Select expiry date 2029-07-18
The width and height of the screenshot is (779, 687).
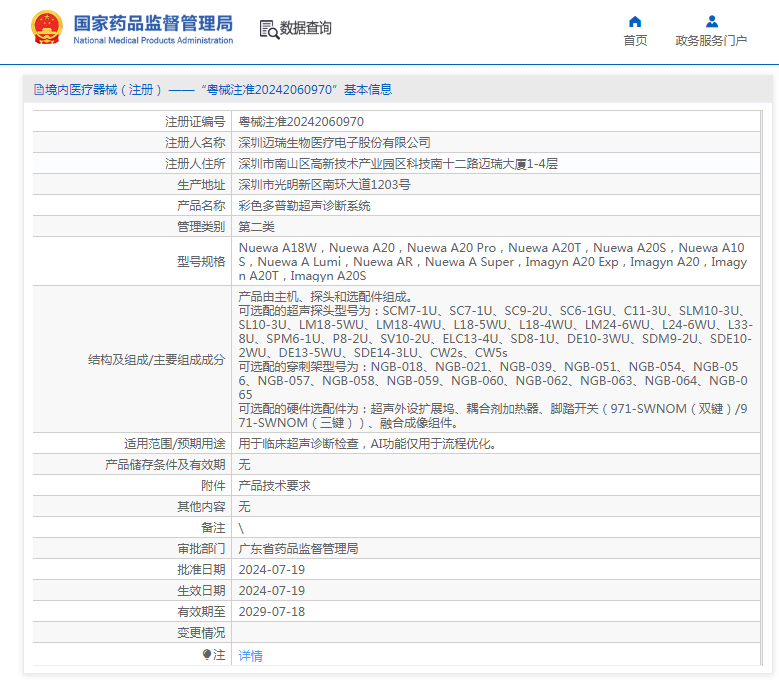(x=272, y=611)
